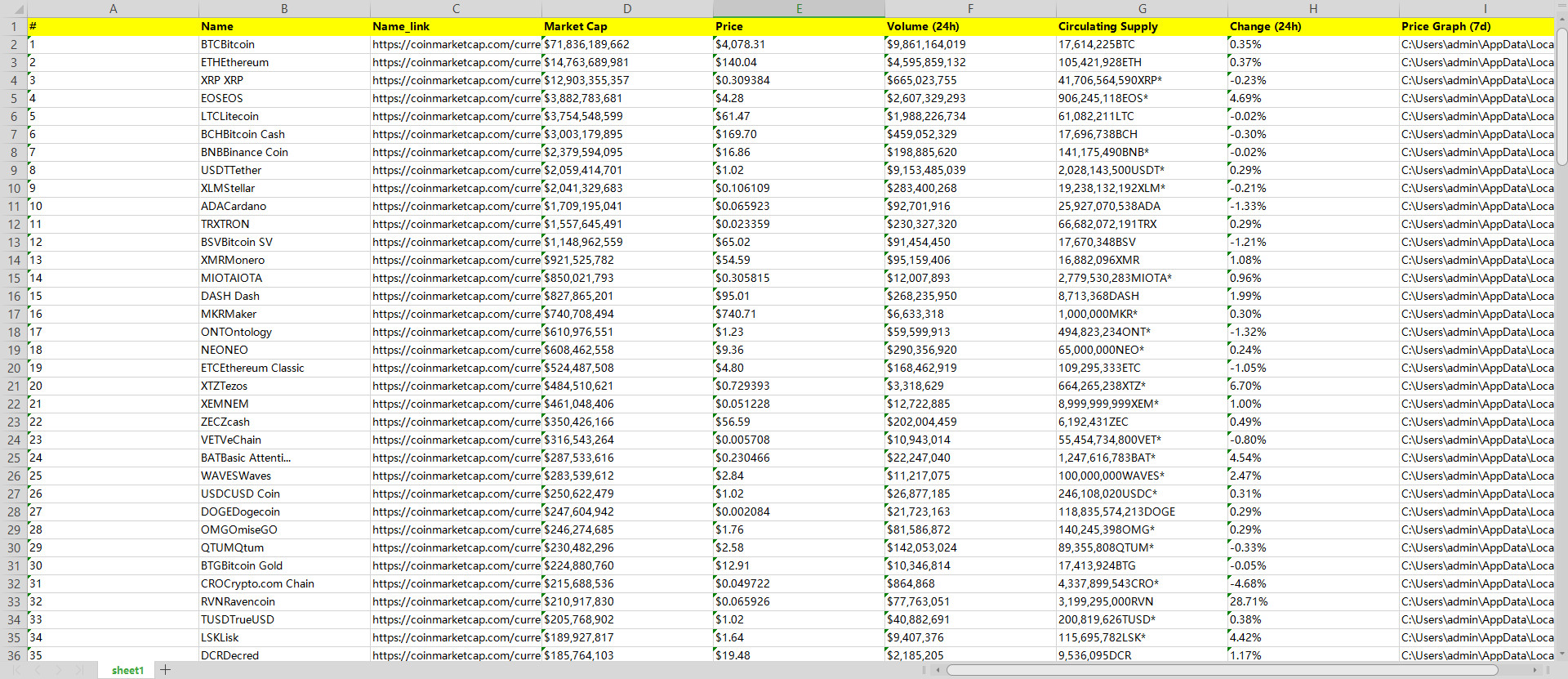Image resolution: width=1568 pixels, height=679 pixels.
Task: Click the BTCBitcoin row Price Graph path cell
Action: [x=1477, y=44]
